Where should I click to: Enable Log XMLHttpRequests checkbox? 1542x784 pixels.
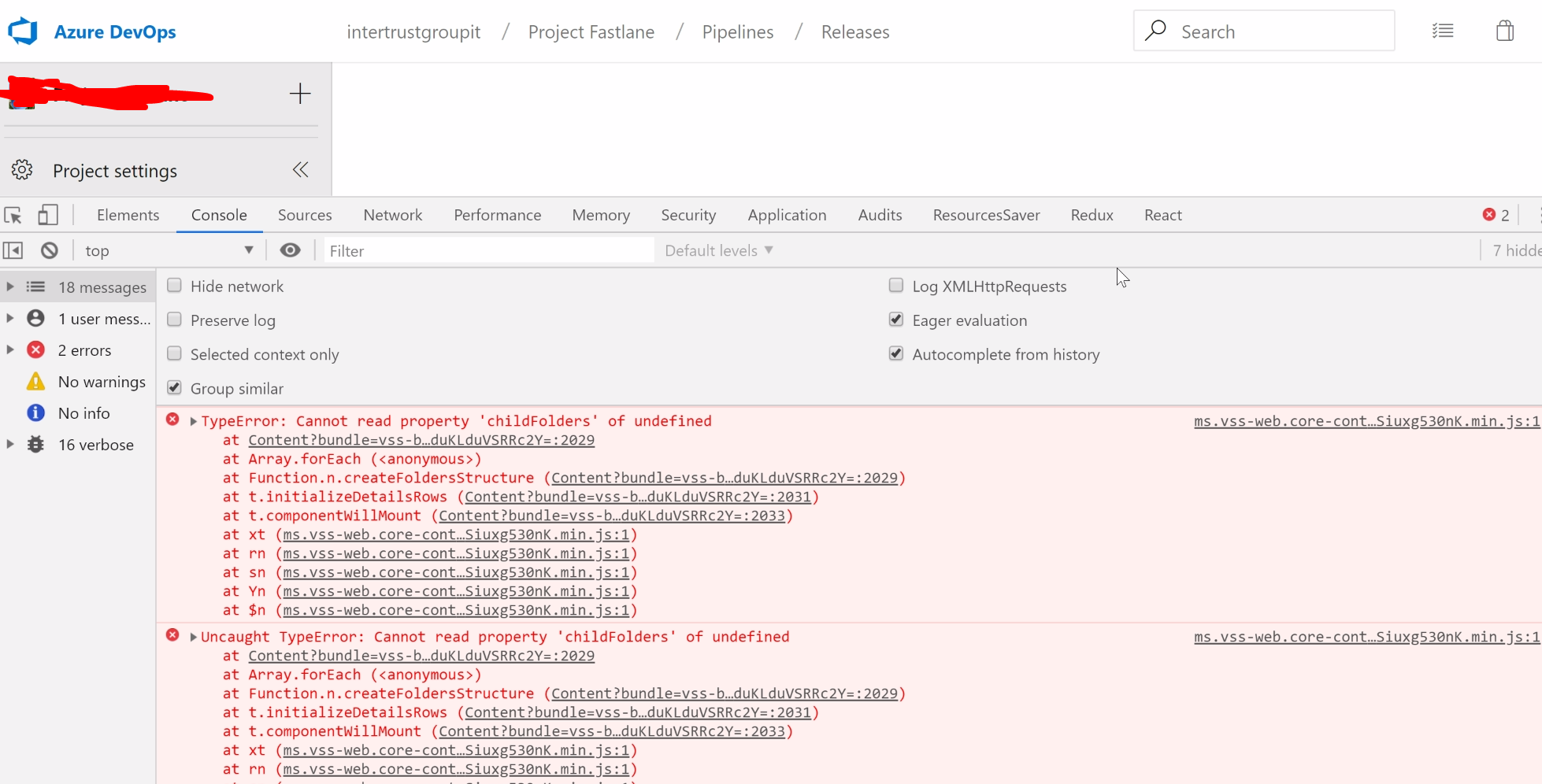tap(896, 286)
